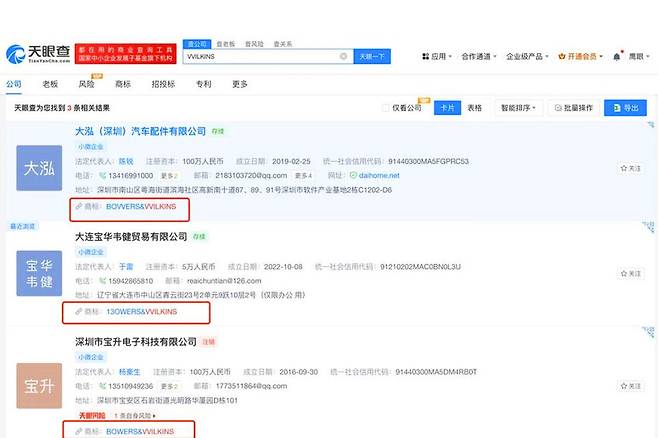
Task: Open trademark 13OWERS&VVILKINS link
Action: pyautogui.click(x=141, y=312)
